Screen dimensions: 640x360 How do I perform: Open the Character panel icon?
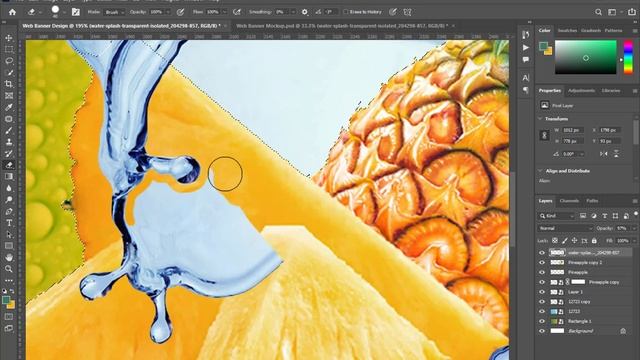point(526,78)
